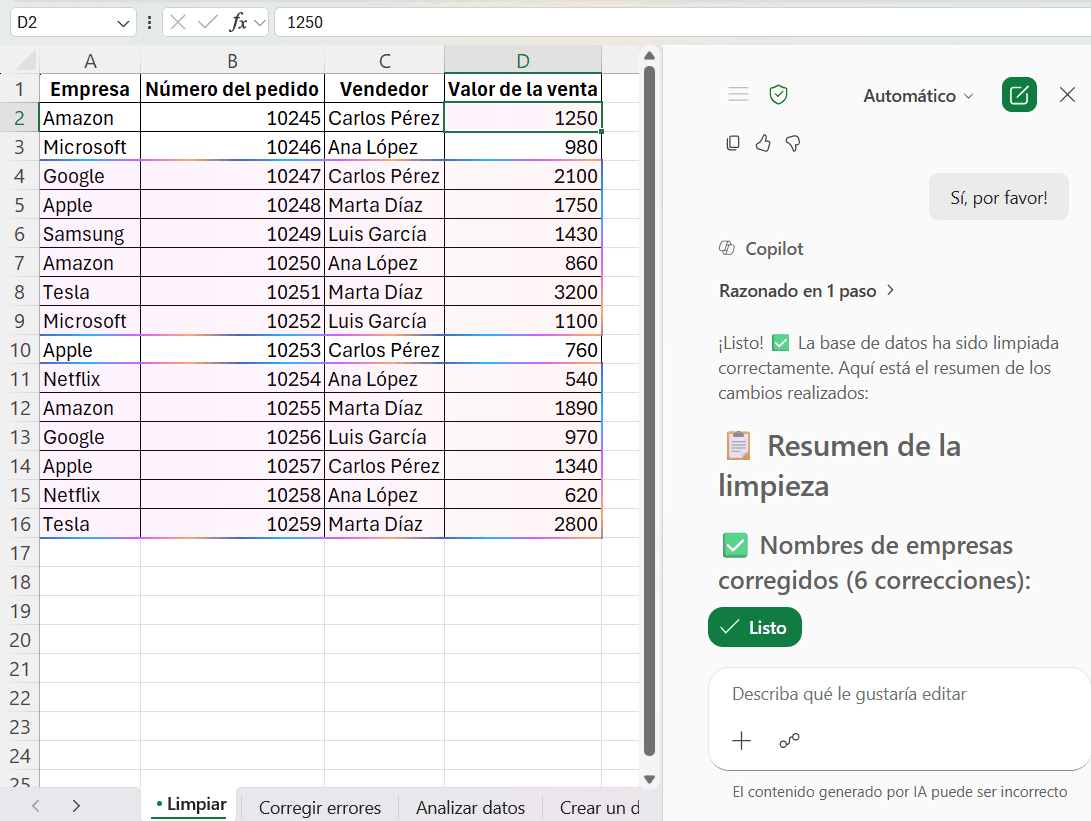Give thumbs up to the response
The width and height of the screenshot is (1091, 821).
click(x=763, y=143)
